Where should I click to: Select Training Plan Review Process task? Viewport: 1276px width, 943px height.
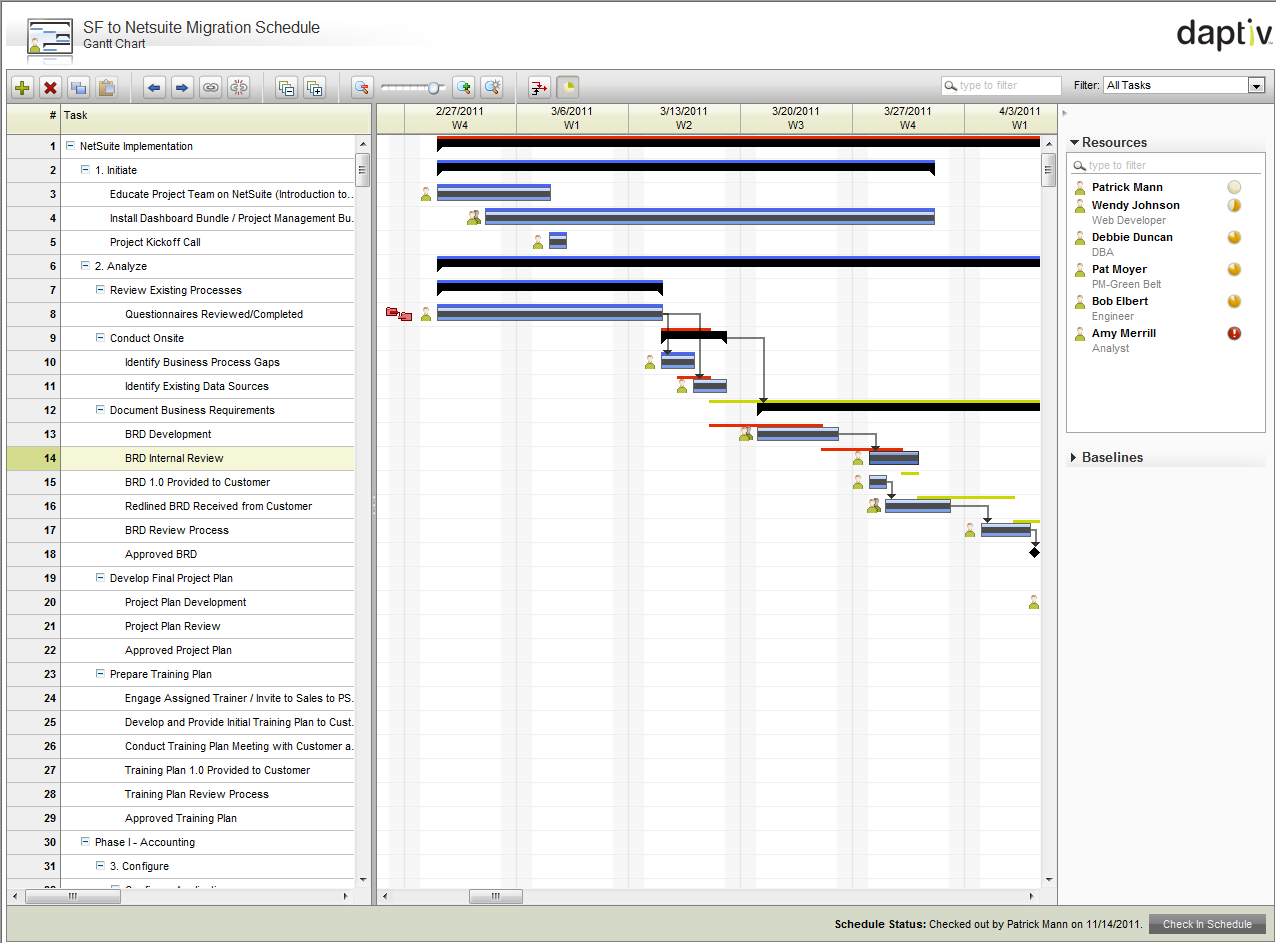(x=181, y=794)
